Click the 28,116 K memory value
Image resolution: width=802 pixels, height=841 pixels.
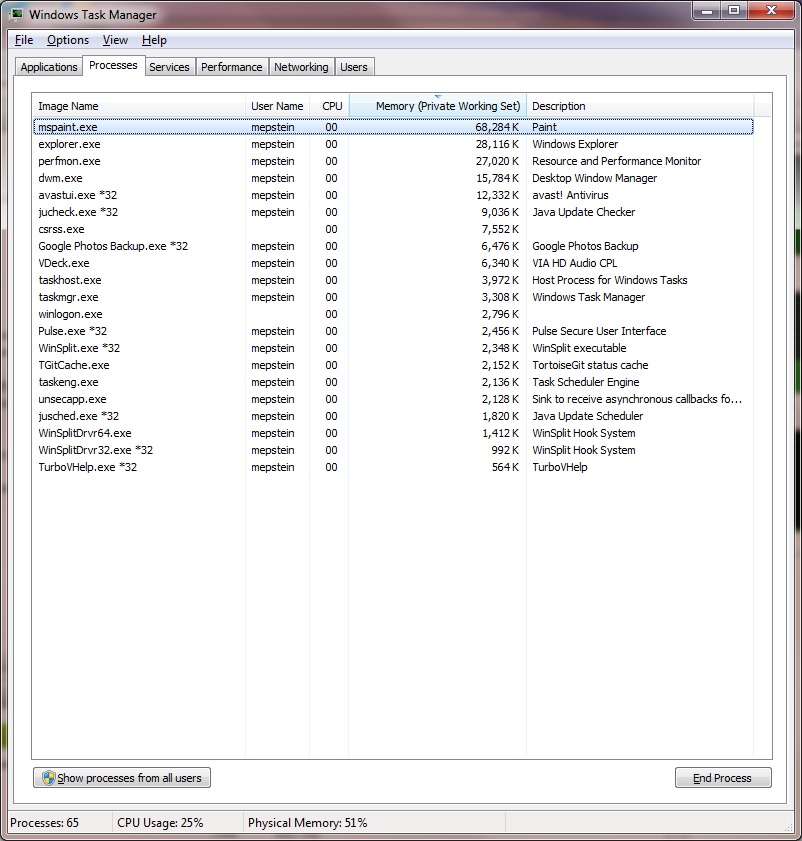[497, 144]
